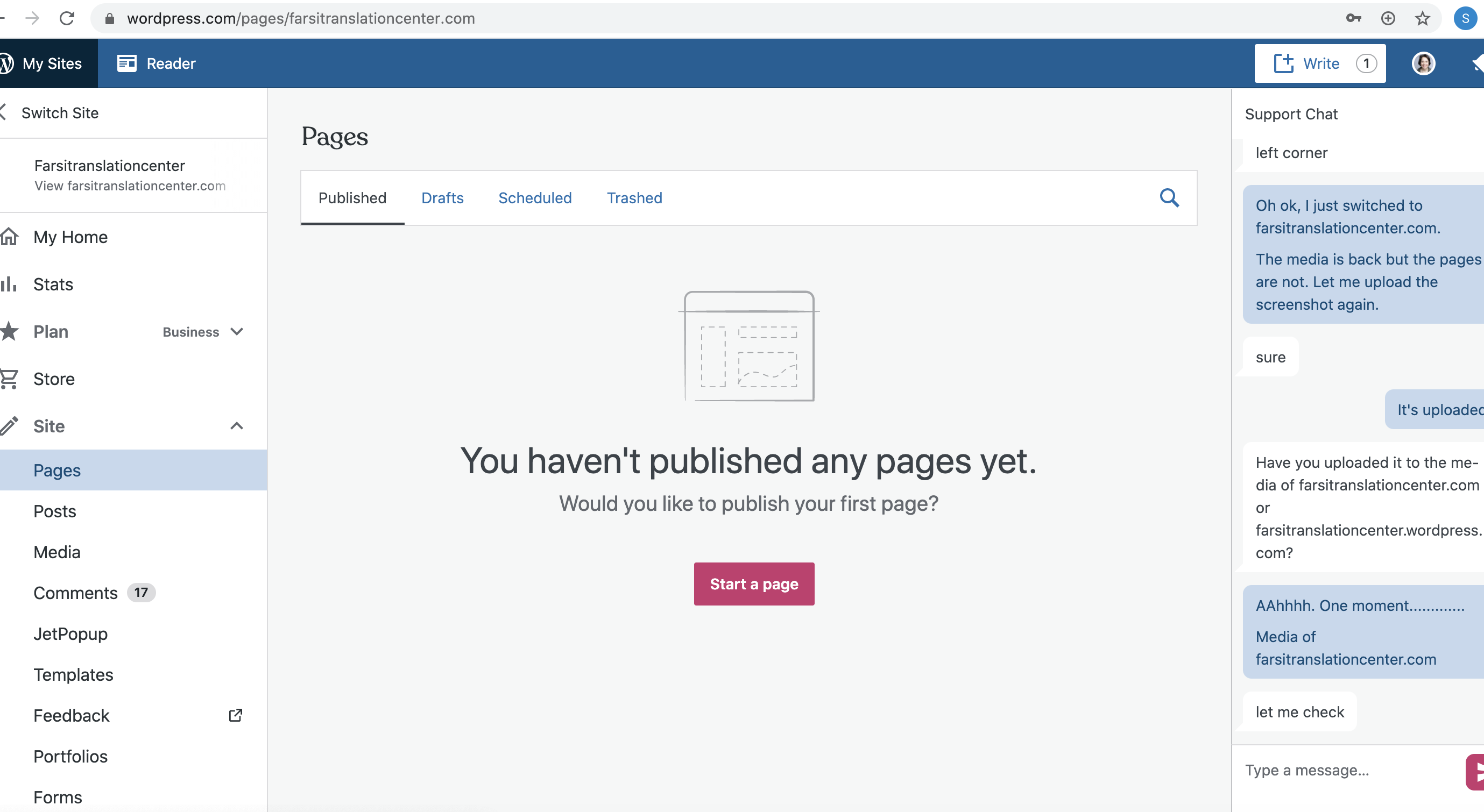Click the lock icon in address bar
Screen dimensions: 1484x812
point(109,19)
